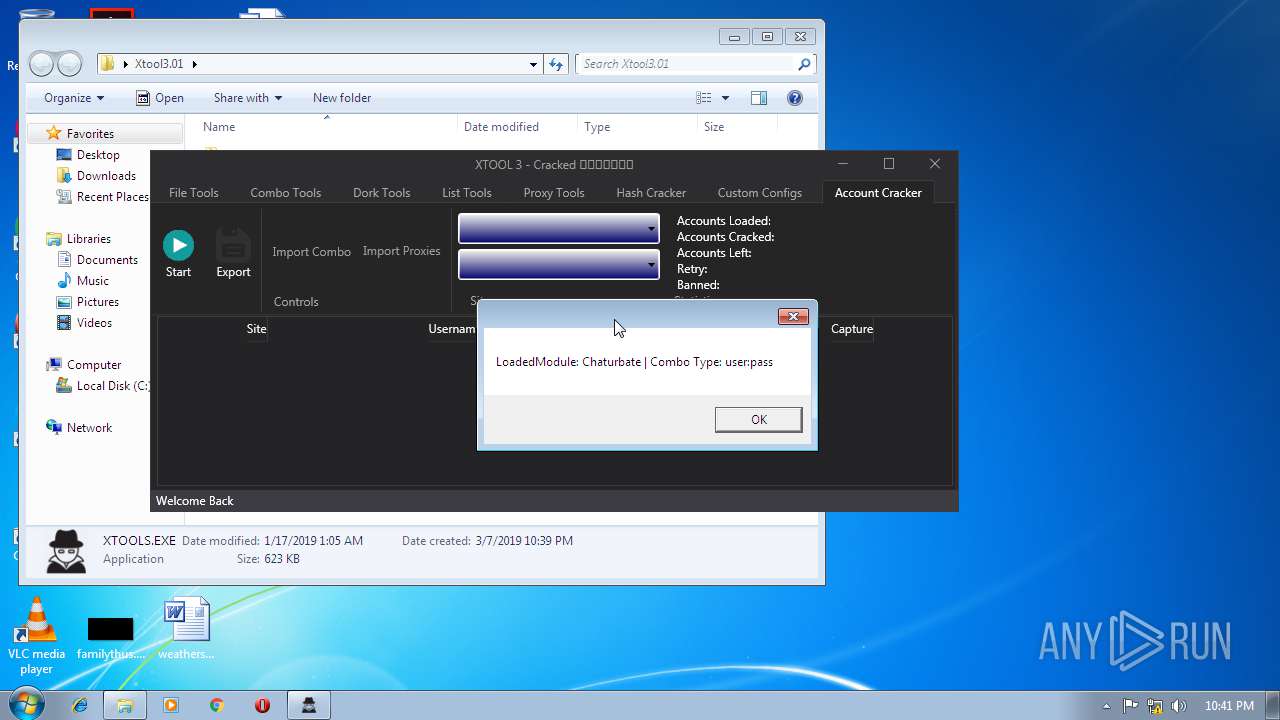Screen dimensions: 1280x720
Task: Select the Proxy Tools tab
Action: tap(554, 193)
